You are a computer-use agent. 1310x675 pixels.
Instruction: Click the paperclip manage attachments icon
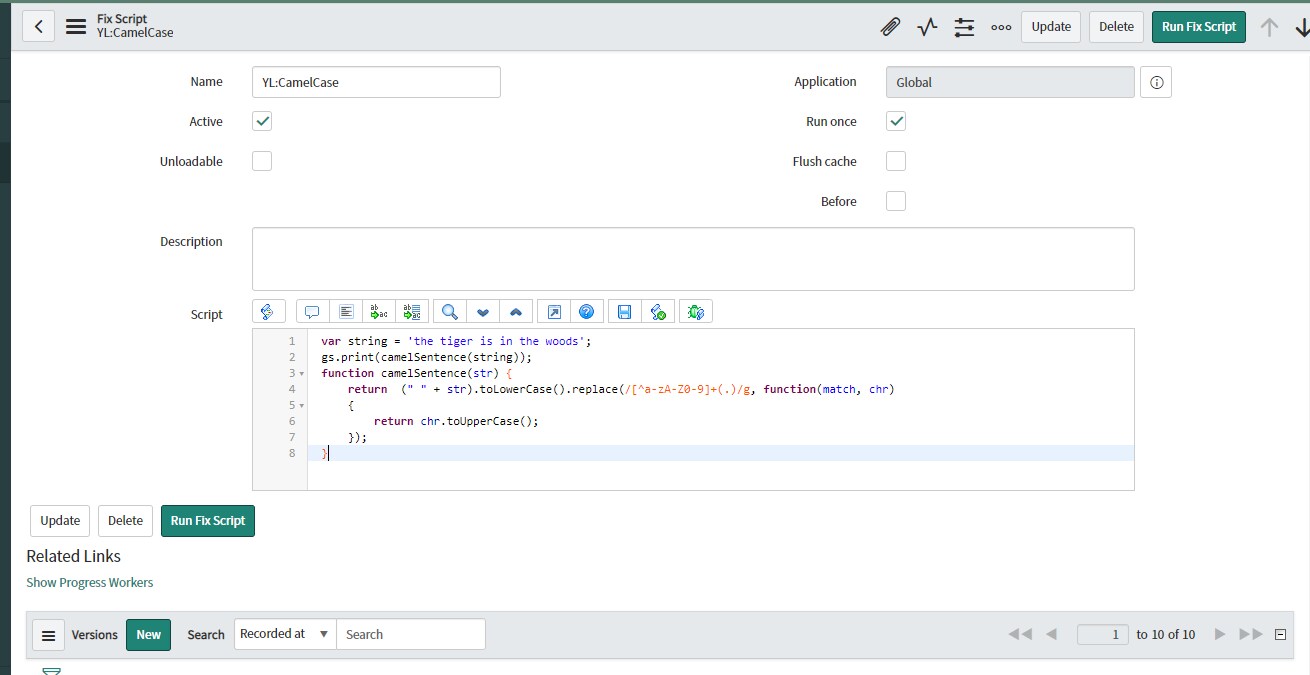[890, 27]
